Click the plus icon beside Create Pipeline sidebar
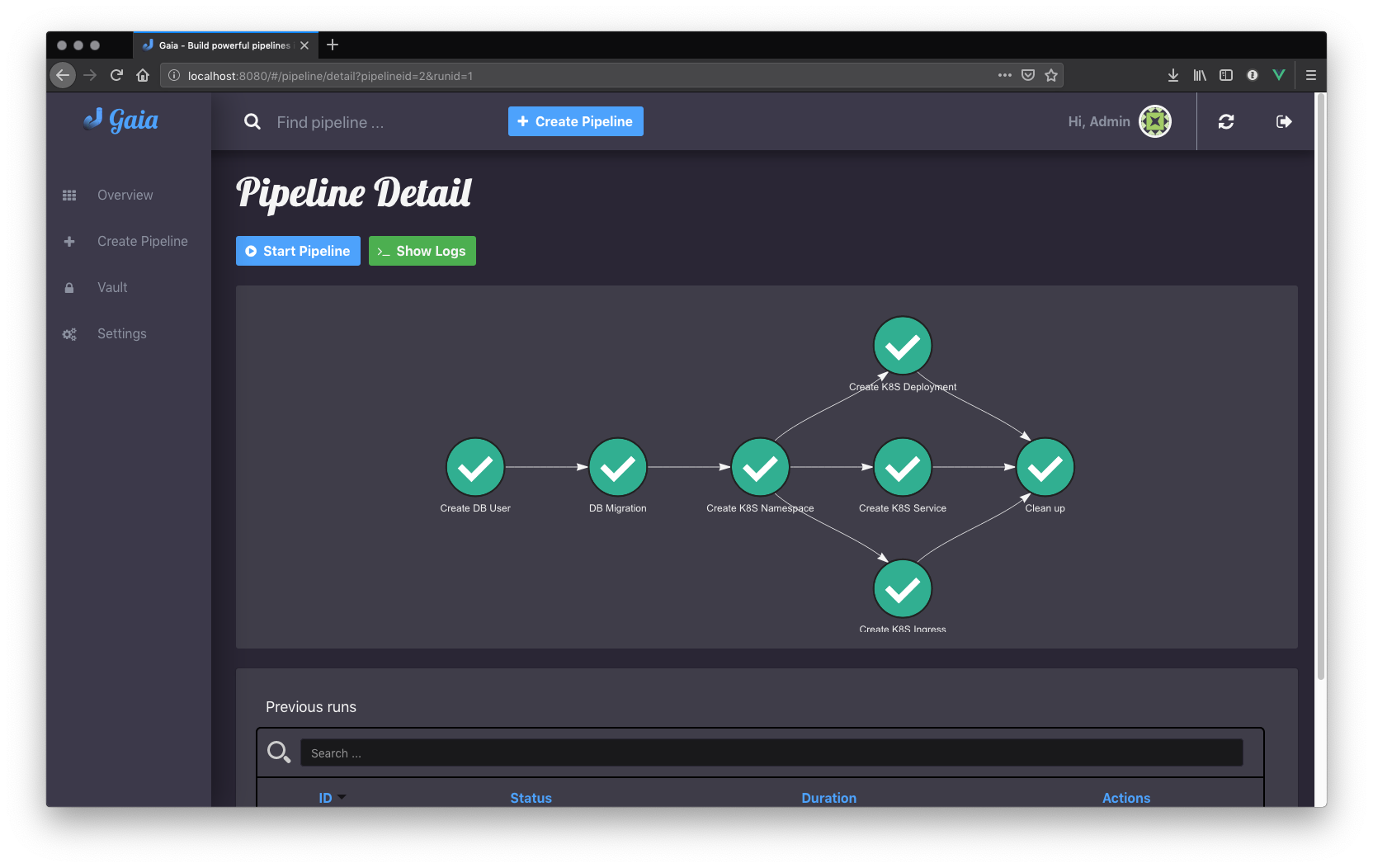Viewport: 1373px width, 868px height. click(x=69, y=242)
